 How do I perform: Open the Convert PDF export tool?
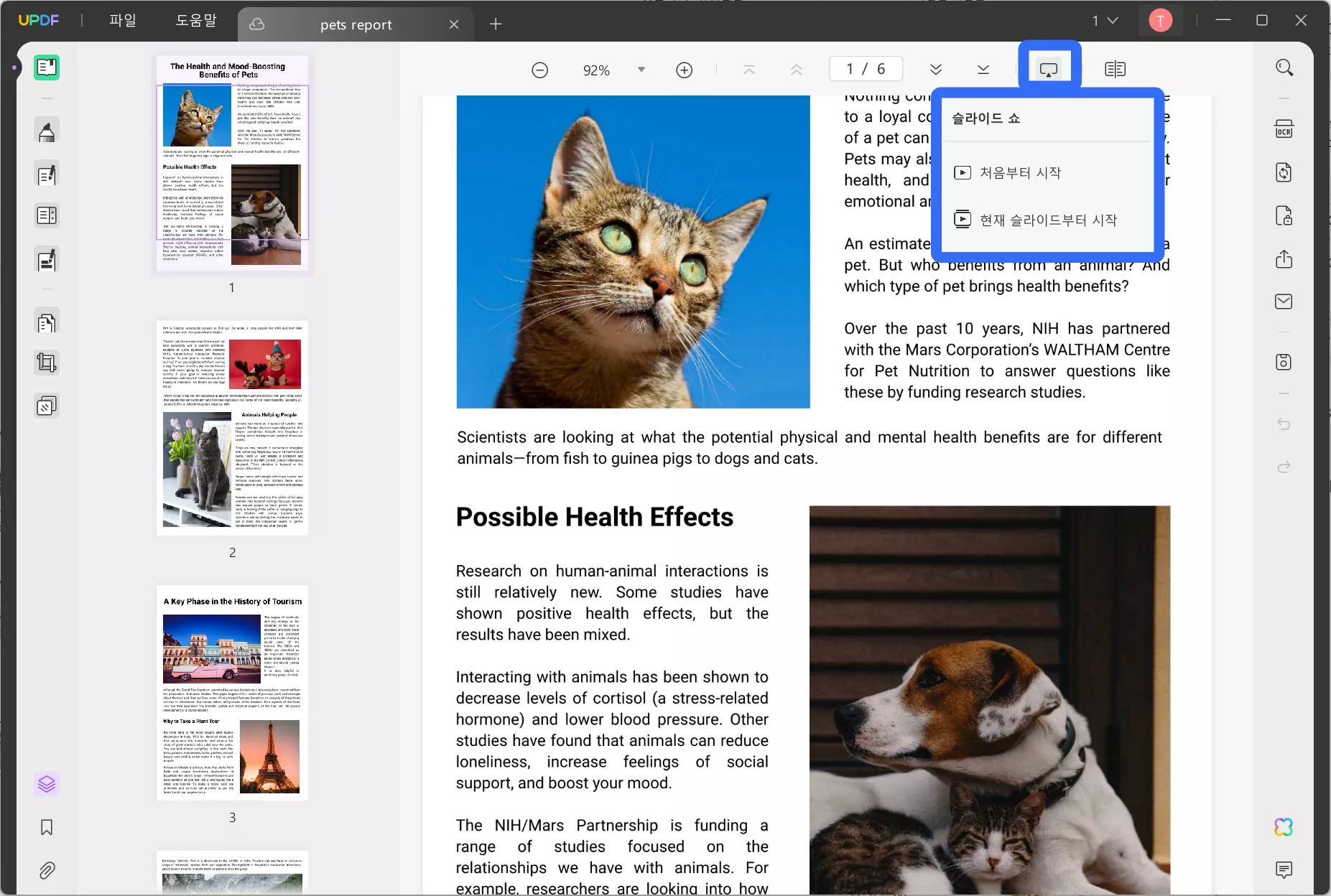[1284, 172]
